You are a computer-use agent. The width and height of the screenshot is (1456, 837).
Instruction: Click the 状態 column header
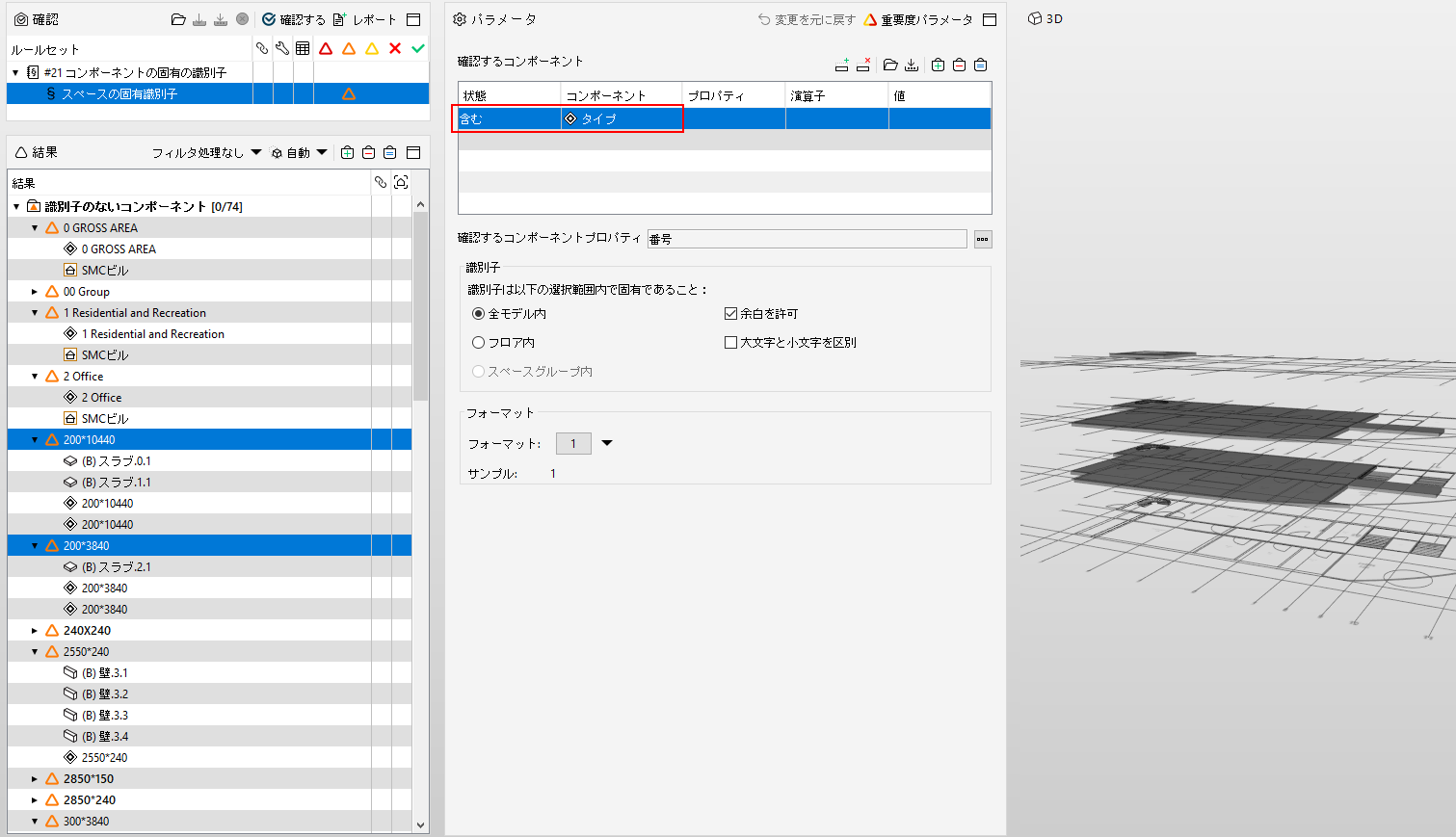point(510,95)
